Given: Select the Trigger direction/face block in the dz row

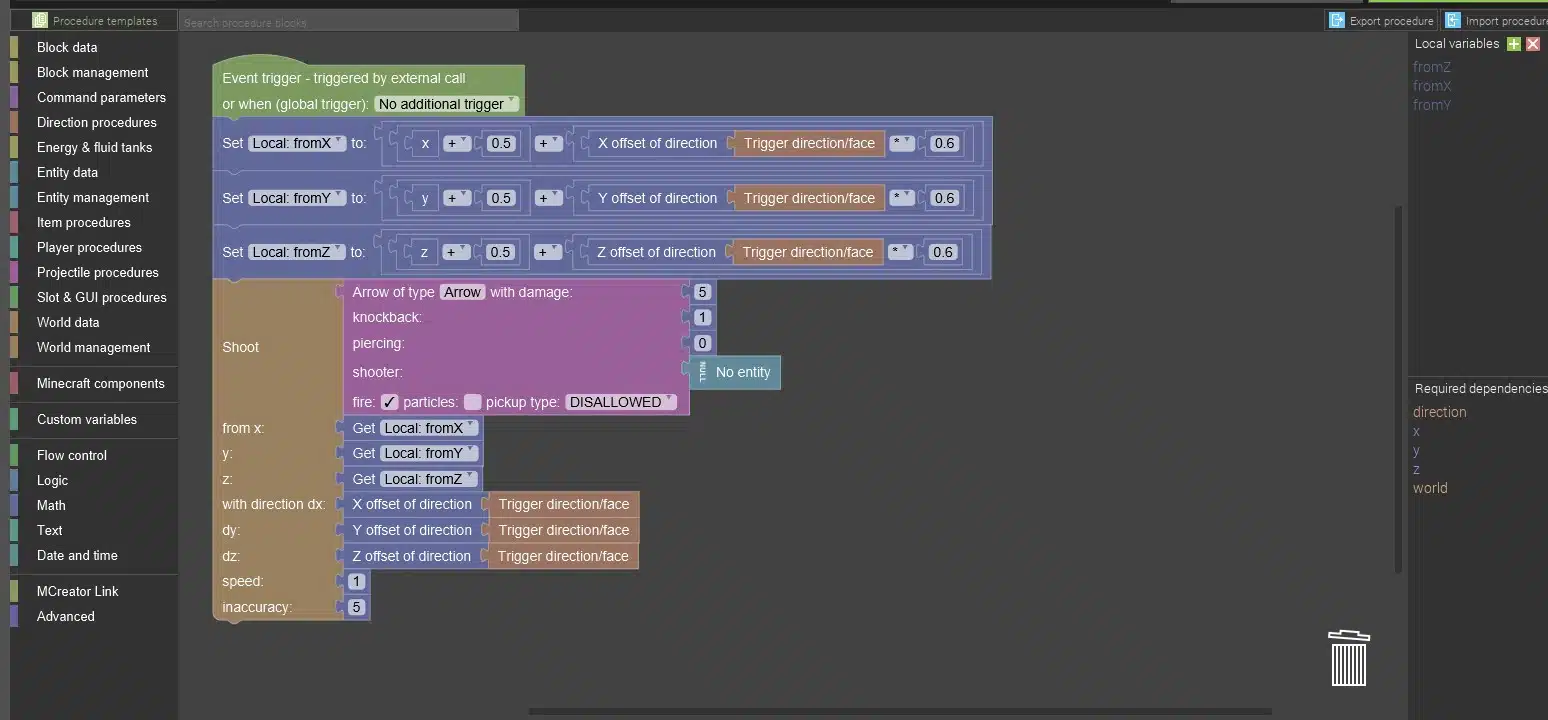Looking at the screenshot, I should pyautogui.click(x=563, y=556).
